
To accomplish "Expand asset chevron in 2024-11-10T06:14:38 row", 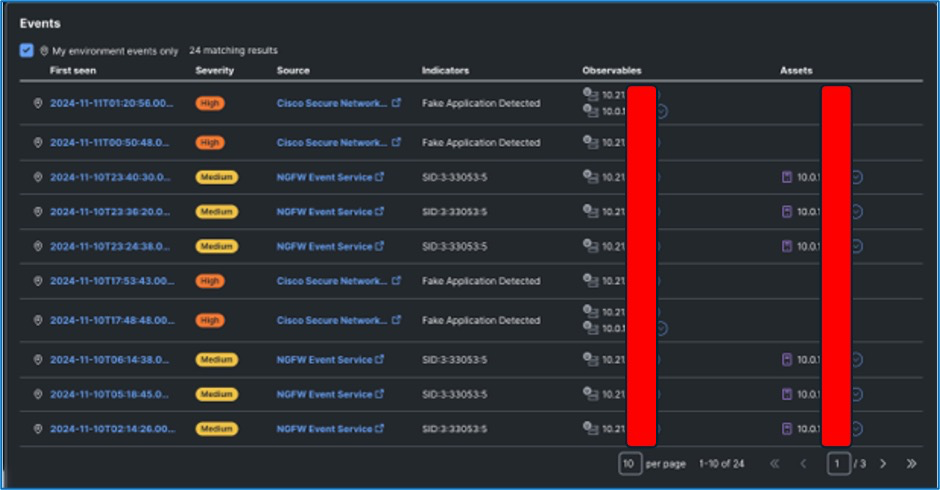I will point(858,360).
